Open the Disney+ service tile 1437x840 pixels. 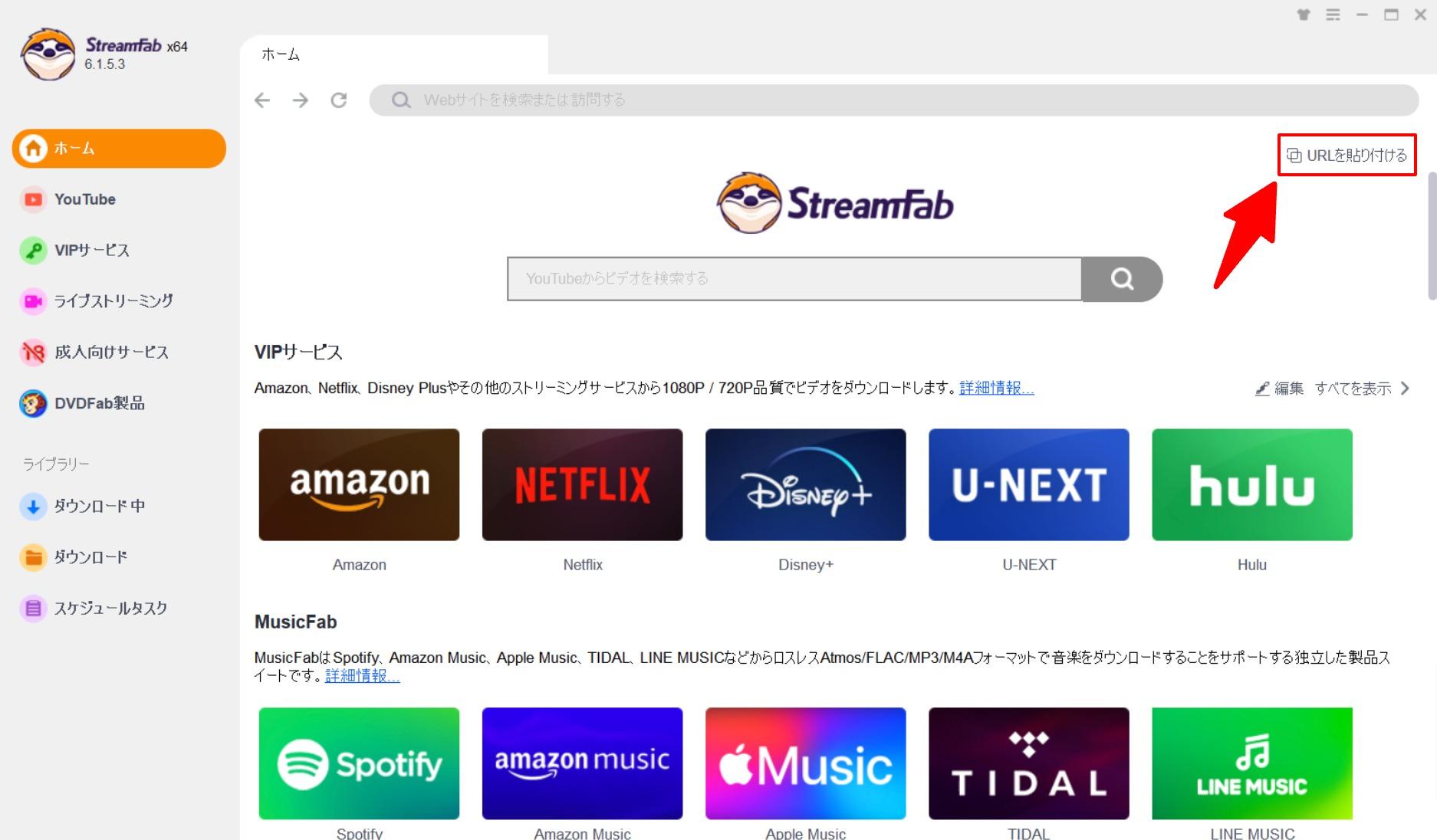click(x=805, y=484)
